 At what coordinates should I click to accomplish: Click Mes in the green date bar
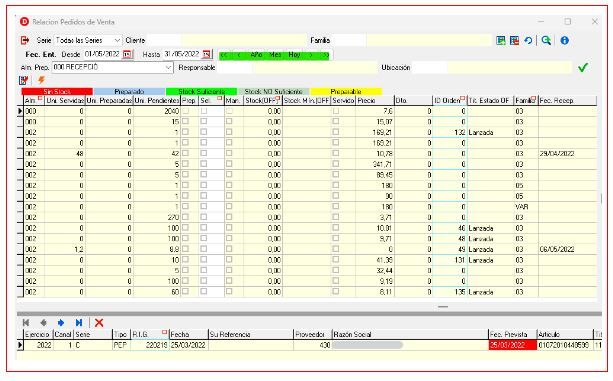[x=275, y=55]
